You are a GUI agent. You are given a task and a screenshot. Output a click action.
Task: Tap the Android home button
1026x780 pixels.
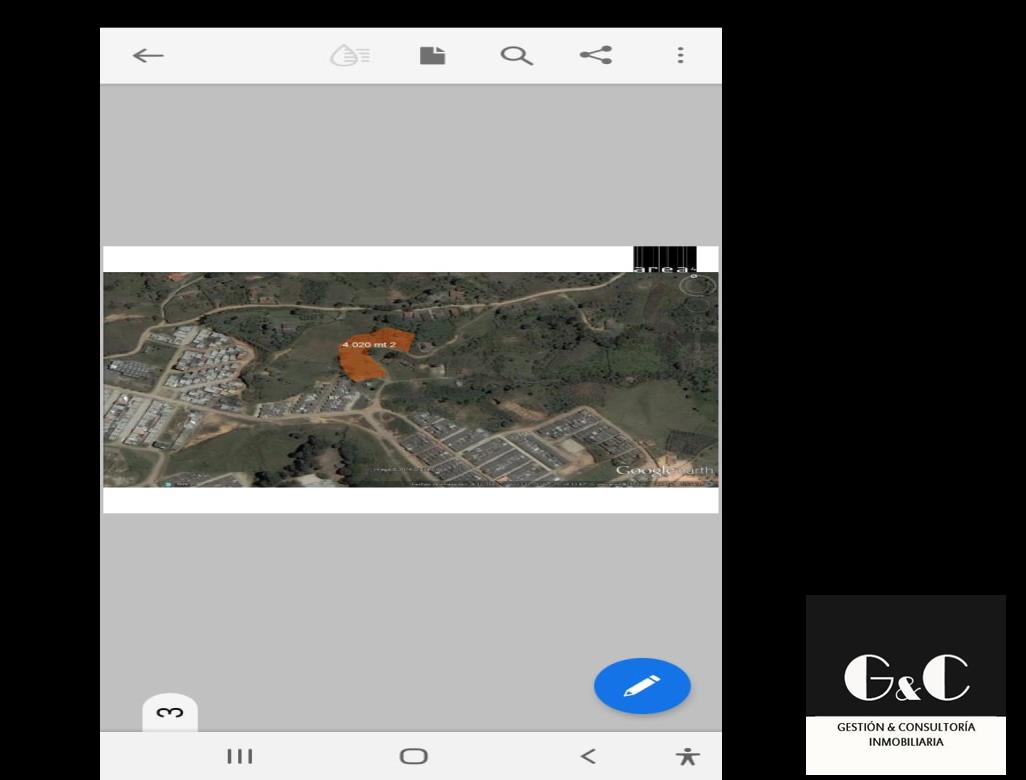[413, 756]
